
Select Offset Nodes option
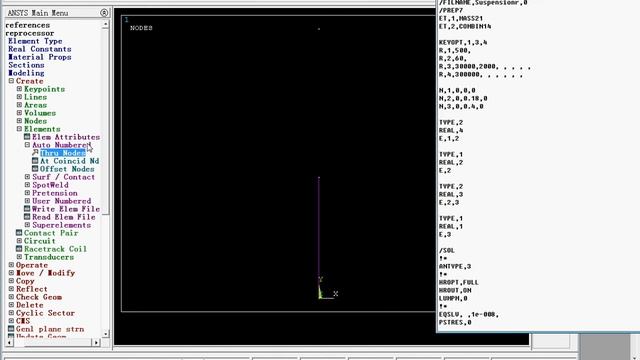coord(67,169)
